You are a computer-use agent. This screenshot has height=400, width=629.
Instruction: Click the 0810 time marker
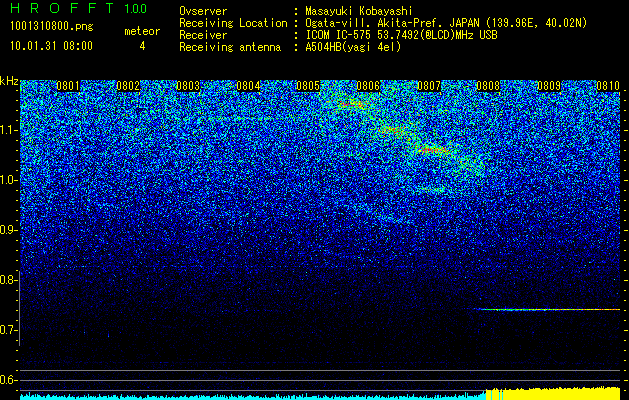[x=608, y=86]
